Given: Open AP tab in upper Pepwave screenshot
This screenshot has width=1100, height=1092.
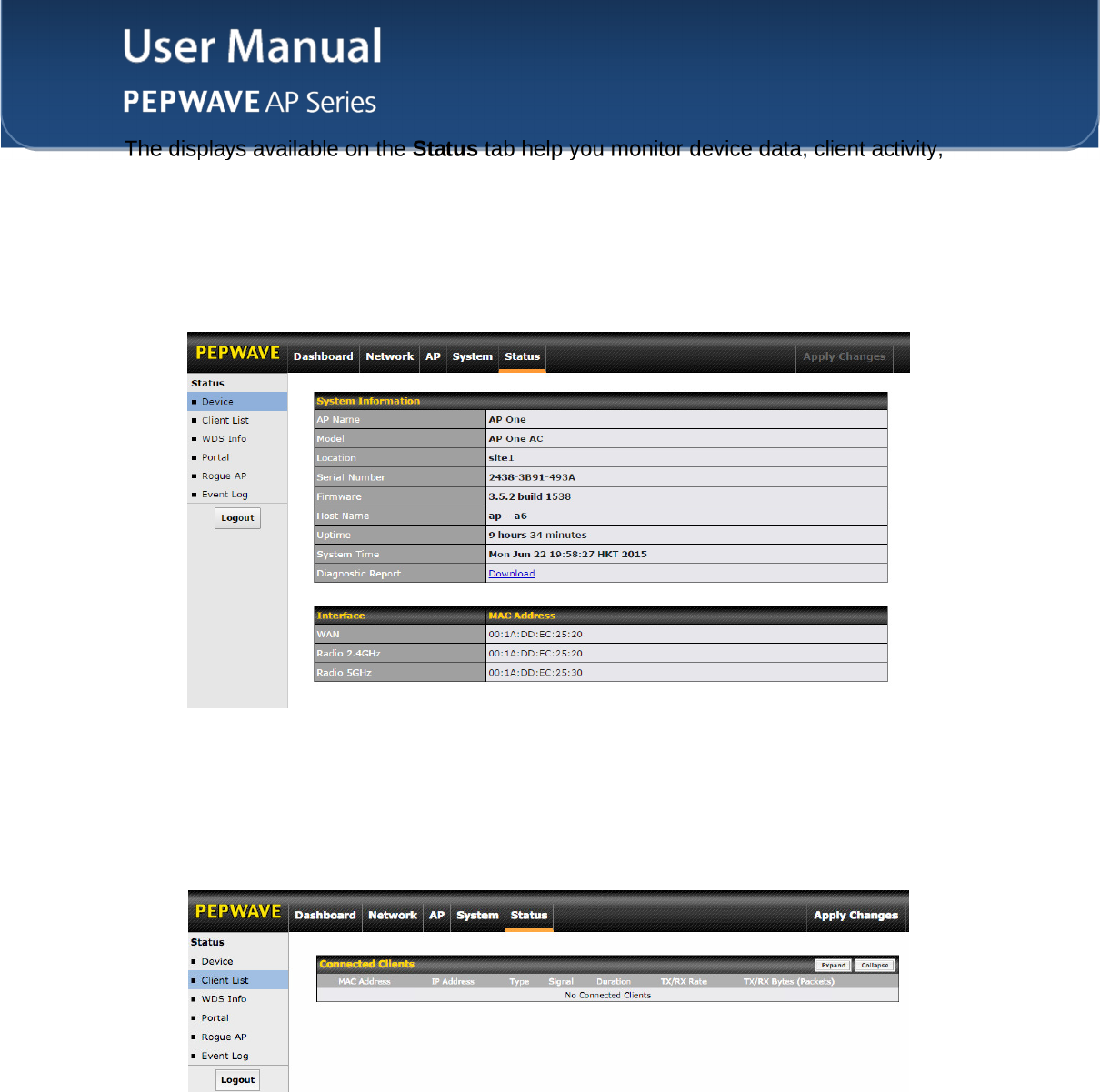Looking at the screenshot, I should [x=433, y=356].
